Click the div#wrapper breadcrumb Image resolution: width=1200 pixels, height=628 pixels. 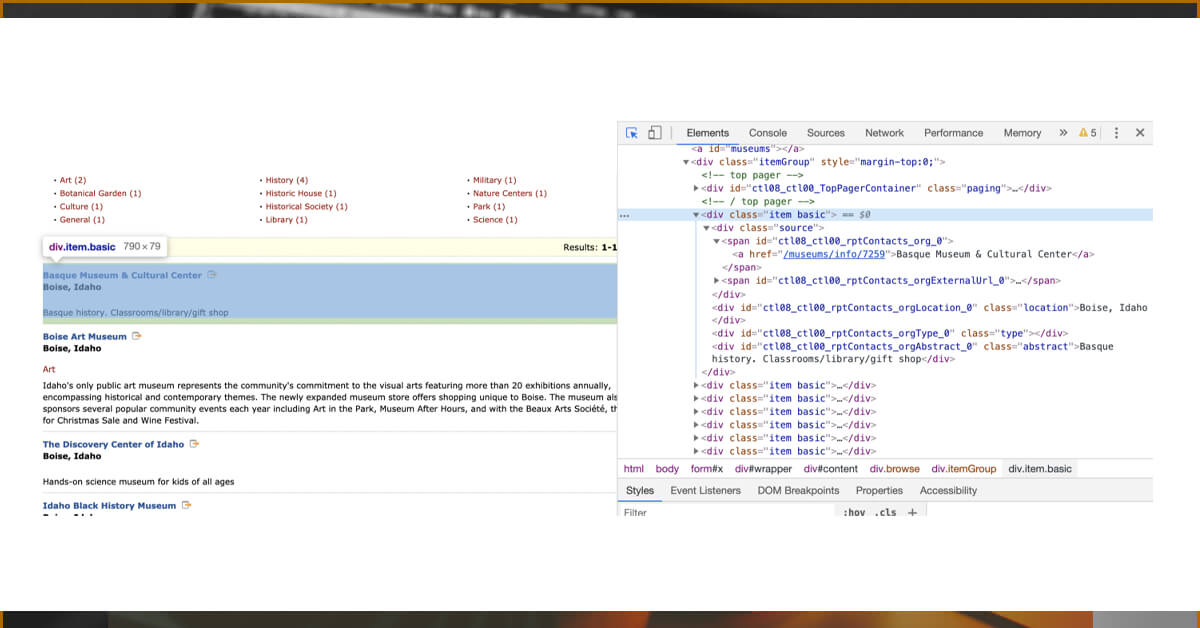click(763, 469)
